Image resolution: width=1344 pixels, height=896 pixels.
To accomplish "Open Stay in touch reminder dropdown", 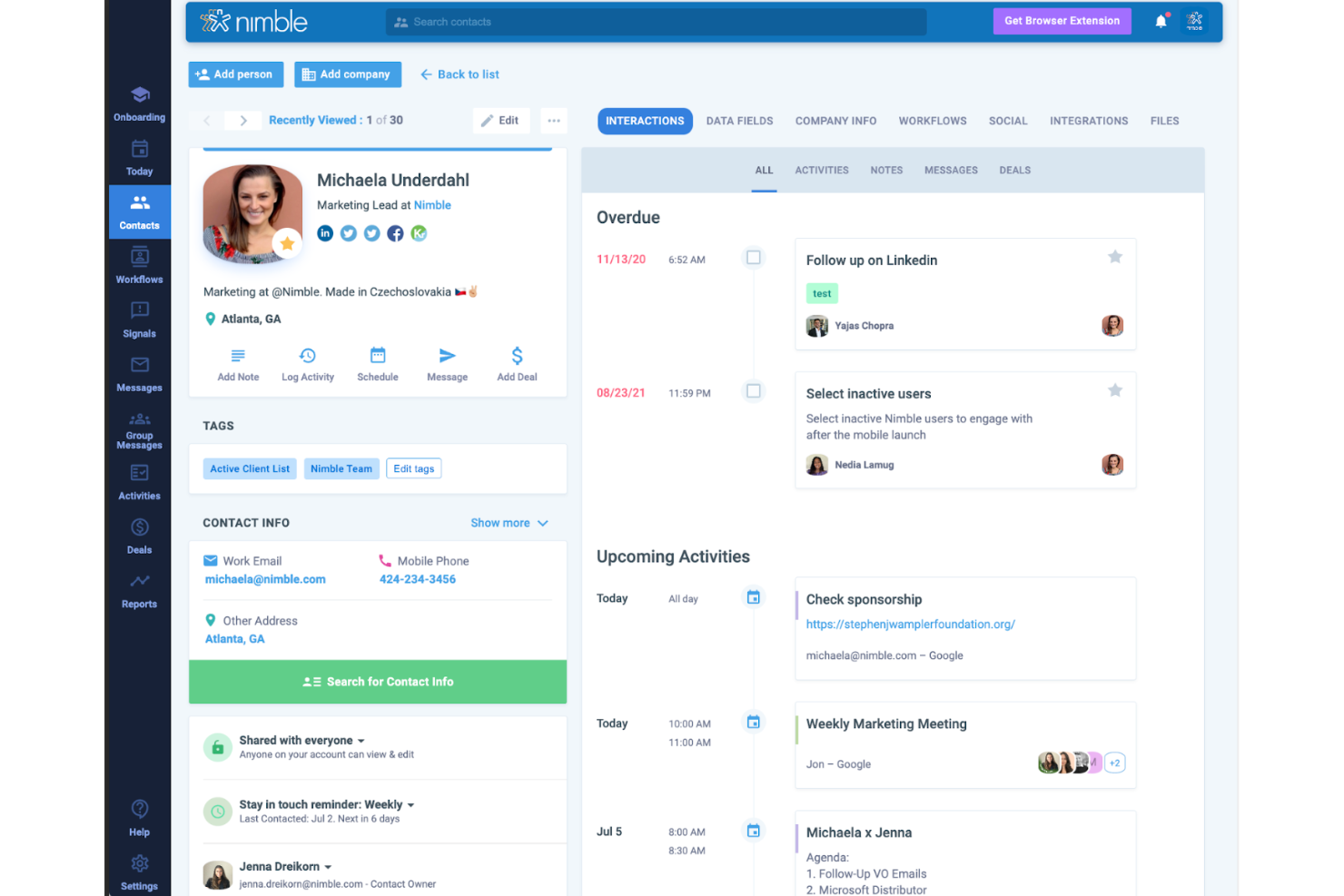I will coord(327,805).
